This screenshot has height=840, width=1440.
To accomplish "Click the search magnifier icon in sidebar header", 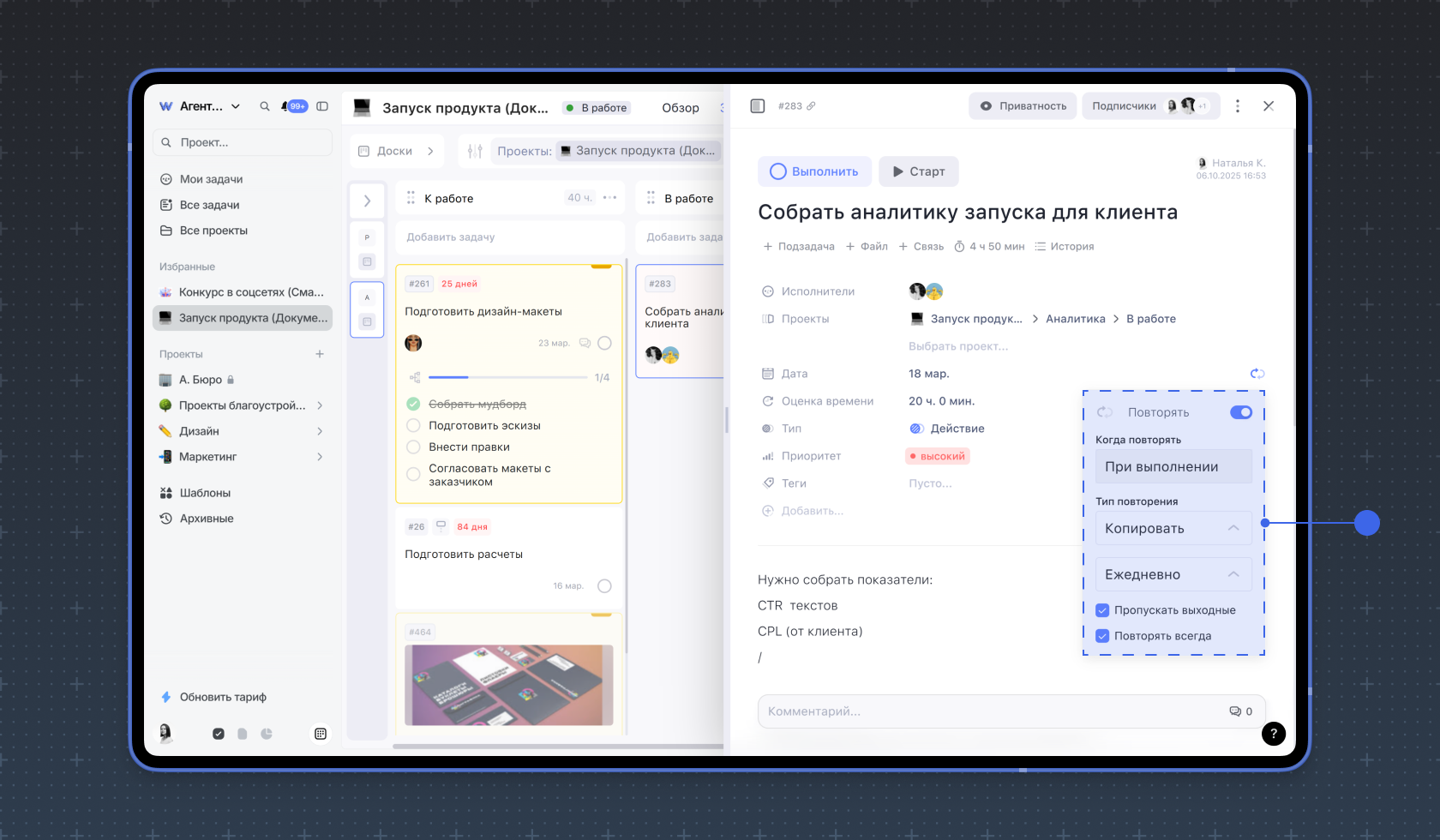I will click(x=265, y=106).
